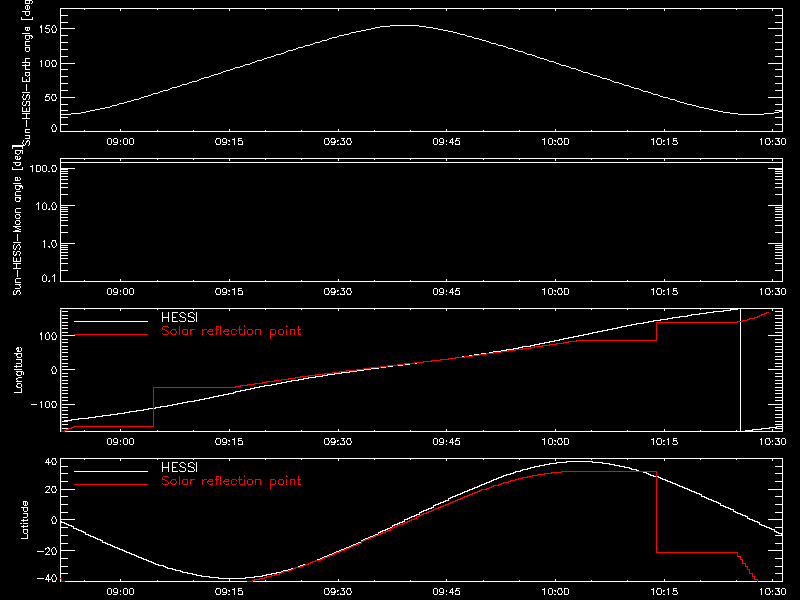Click white HESSI legend line in Latitude plot
Viewport: 800px width, 600px height.
[111, 471]
